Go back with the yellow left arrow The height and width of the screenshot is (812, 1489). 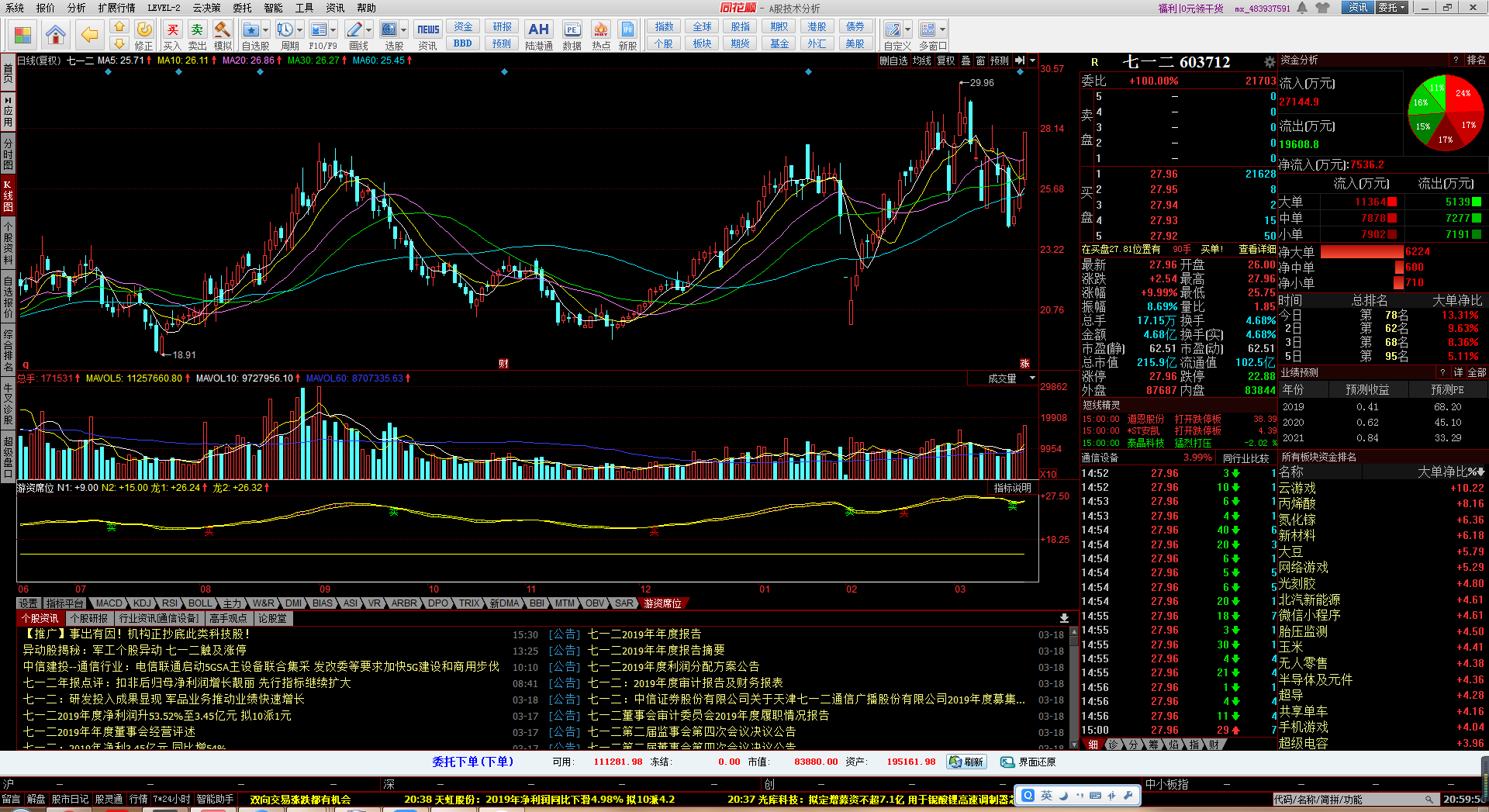pyautogui.click(x=90, y=35)
